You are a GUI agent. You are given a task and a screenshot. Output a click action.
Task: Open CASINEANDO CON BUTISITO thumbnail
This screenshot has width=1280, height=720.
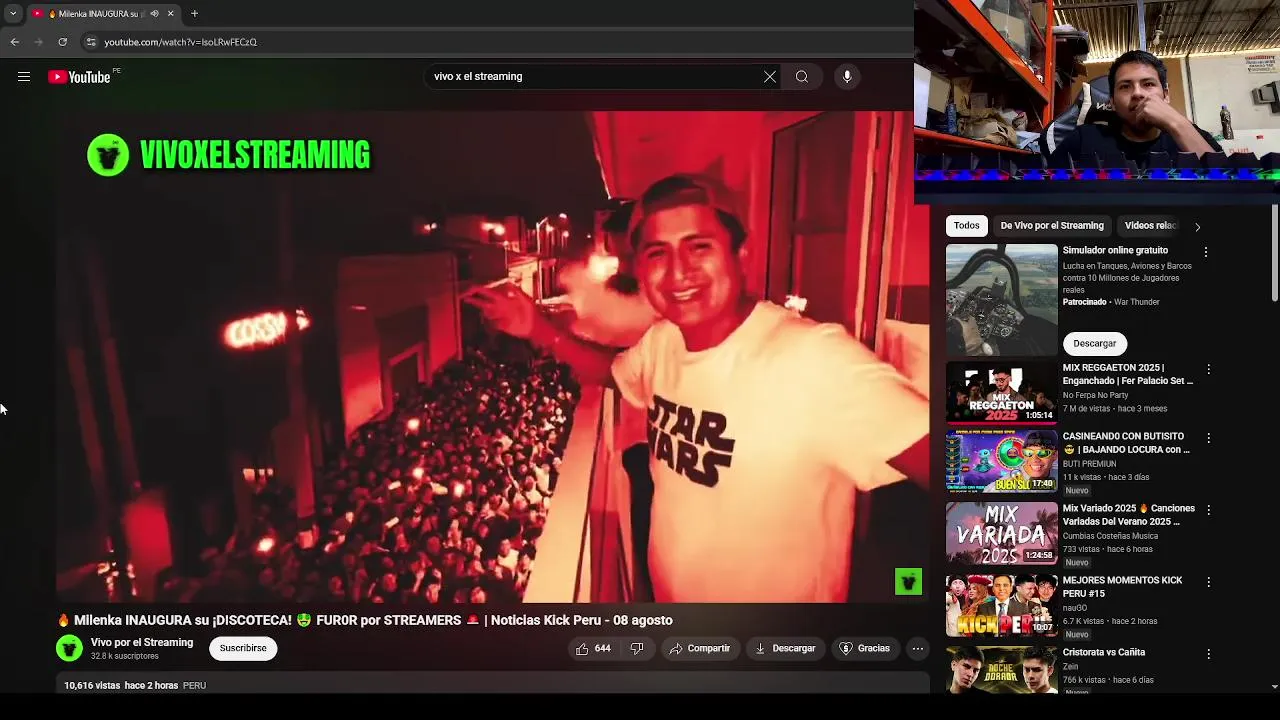pyautogui.click(x=1002, y=461)
